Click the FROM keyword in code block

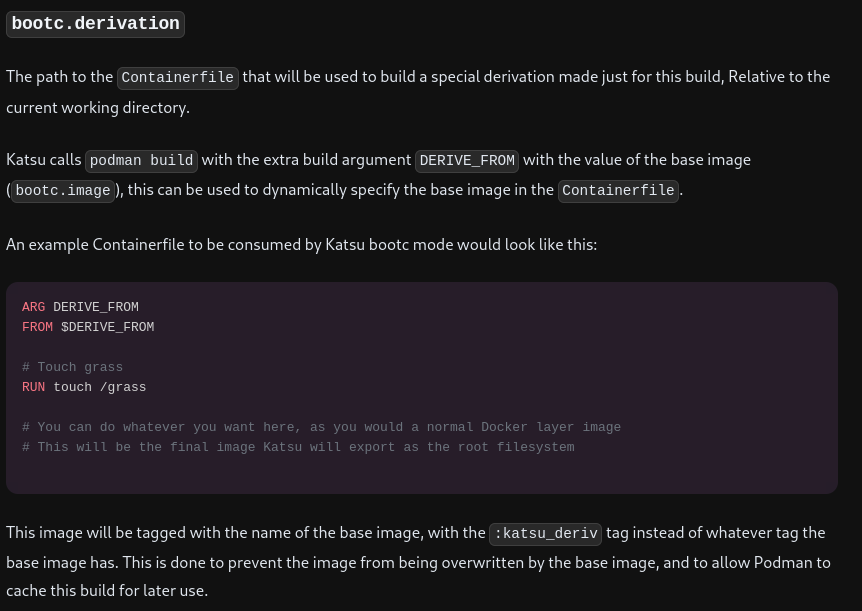37,327
